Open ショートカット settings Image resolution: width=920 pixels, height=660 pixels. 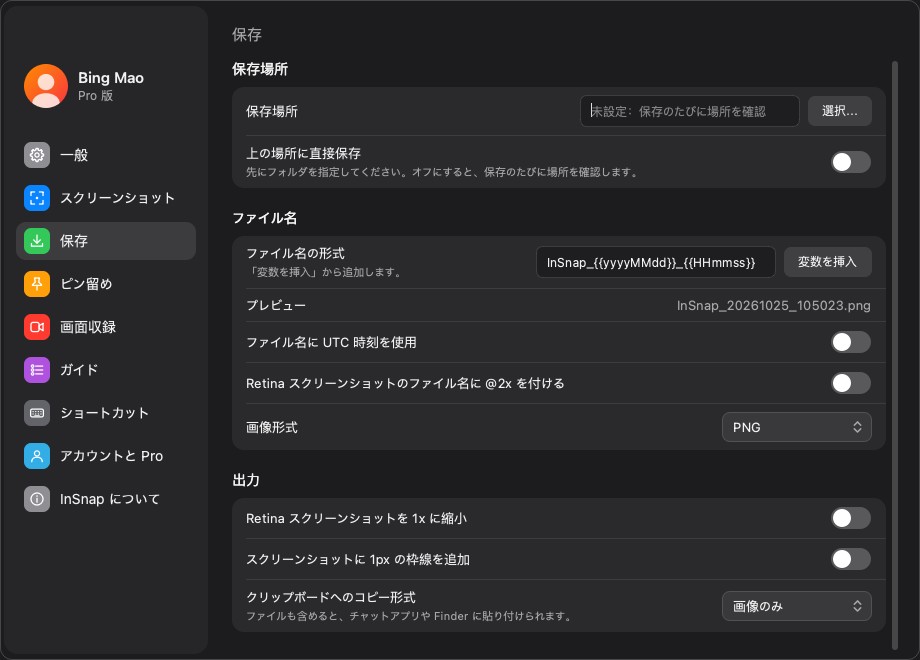coord(106,413)
